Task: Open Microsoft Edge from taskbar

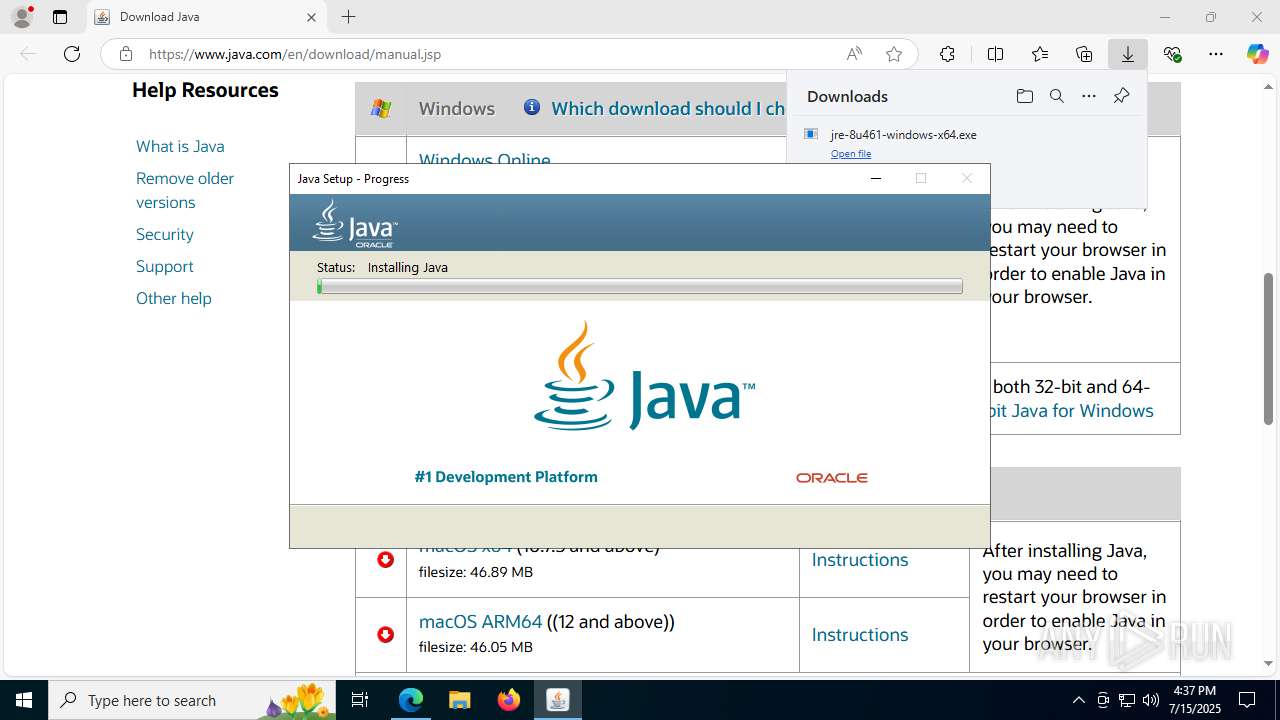Action: (411, 700)
